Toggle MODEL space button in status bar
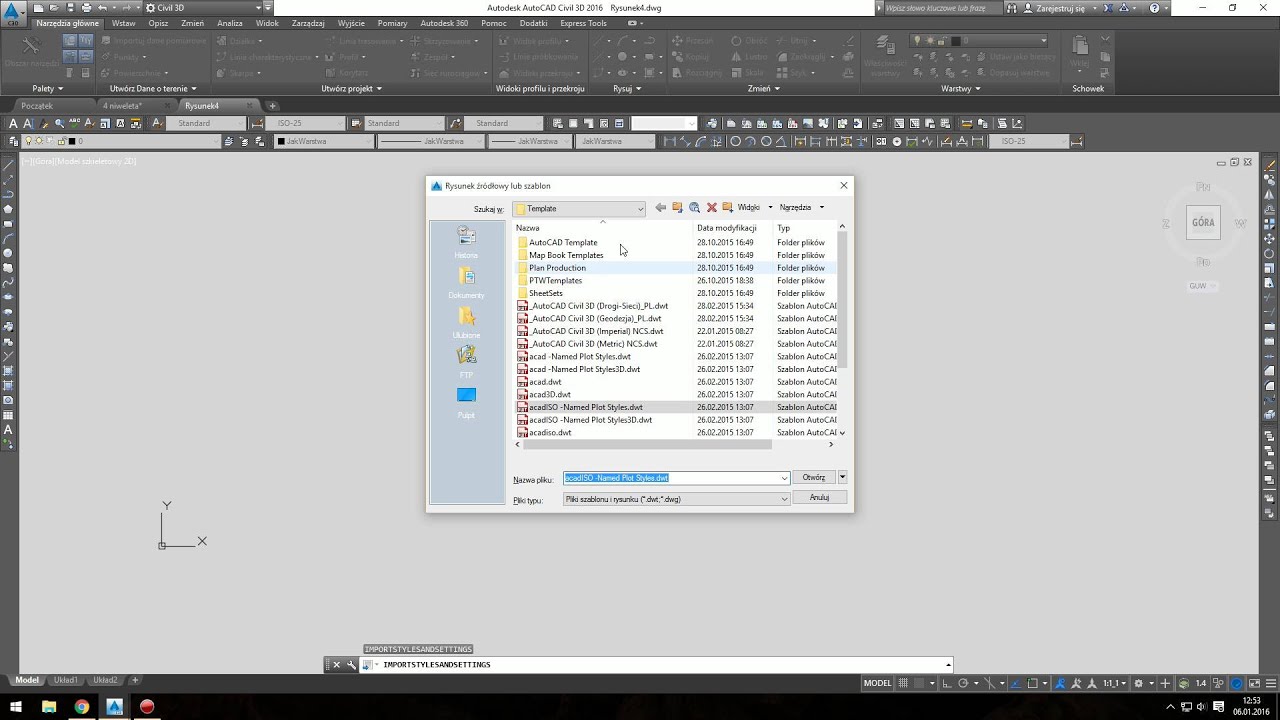1280x720 pixels. pyautogui.click(x=877, y=683)
